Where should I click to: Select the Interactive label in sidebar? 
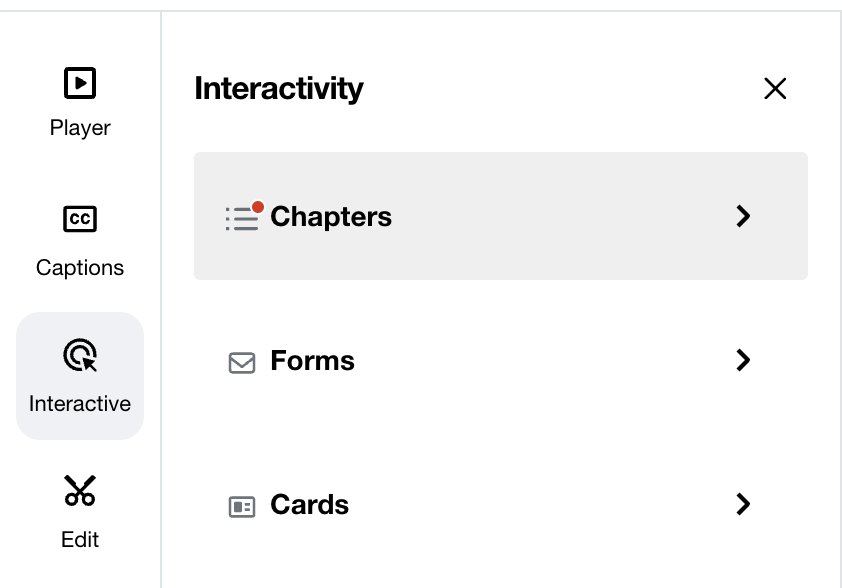[x=80, y=404]
